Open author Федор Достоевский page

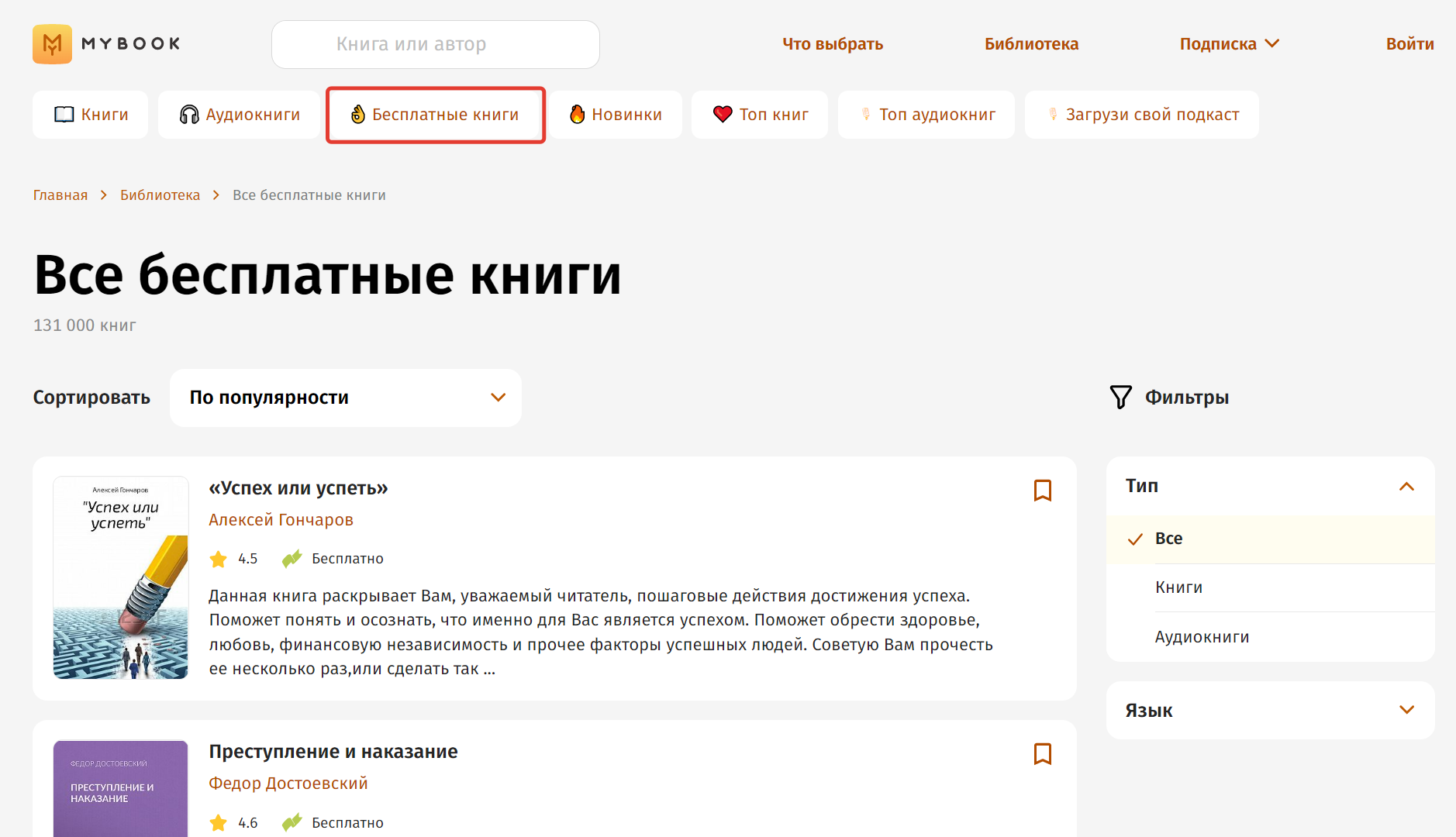click(288, 784)
